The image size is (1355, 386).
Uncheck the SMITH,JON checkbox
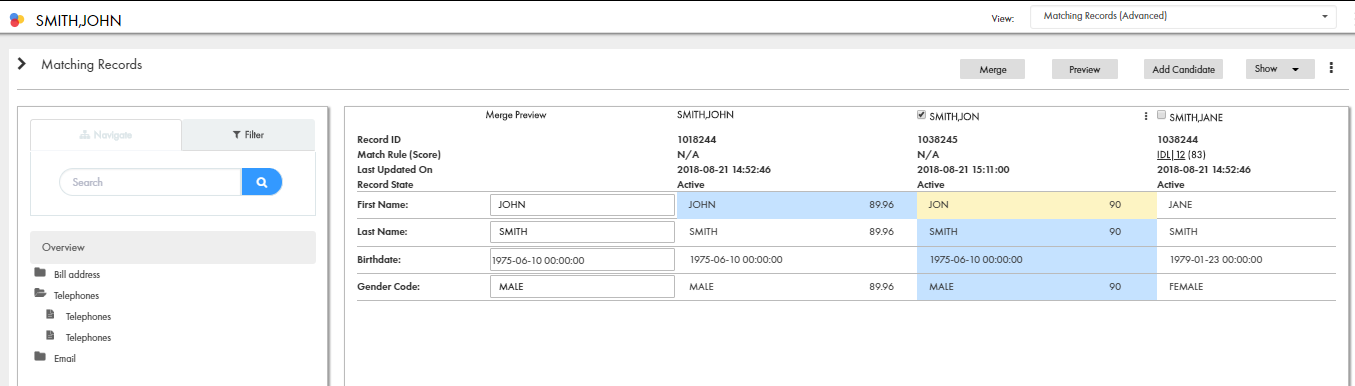[922, 115]
